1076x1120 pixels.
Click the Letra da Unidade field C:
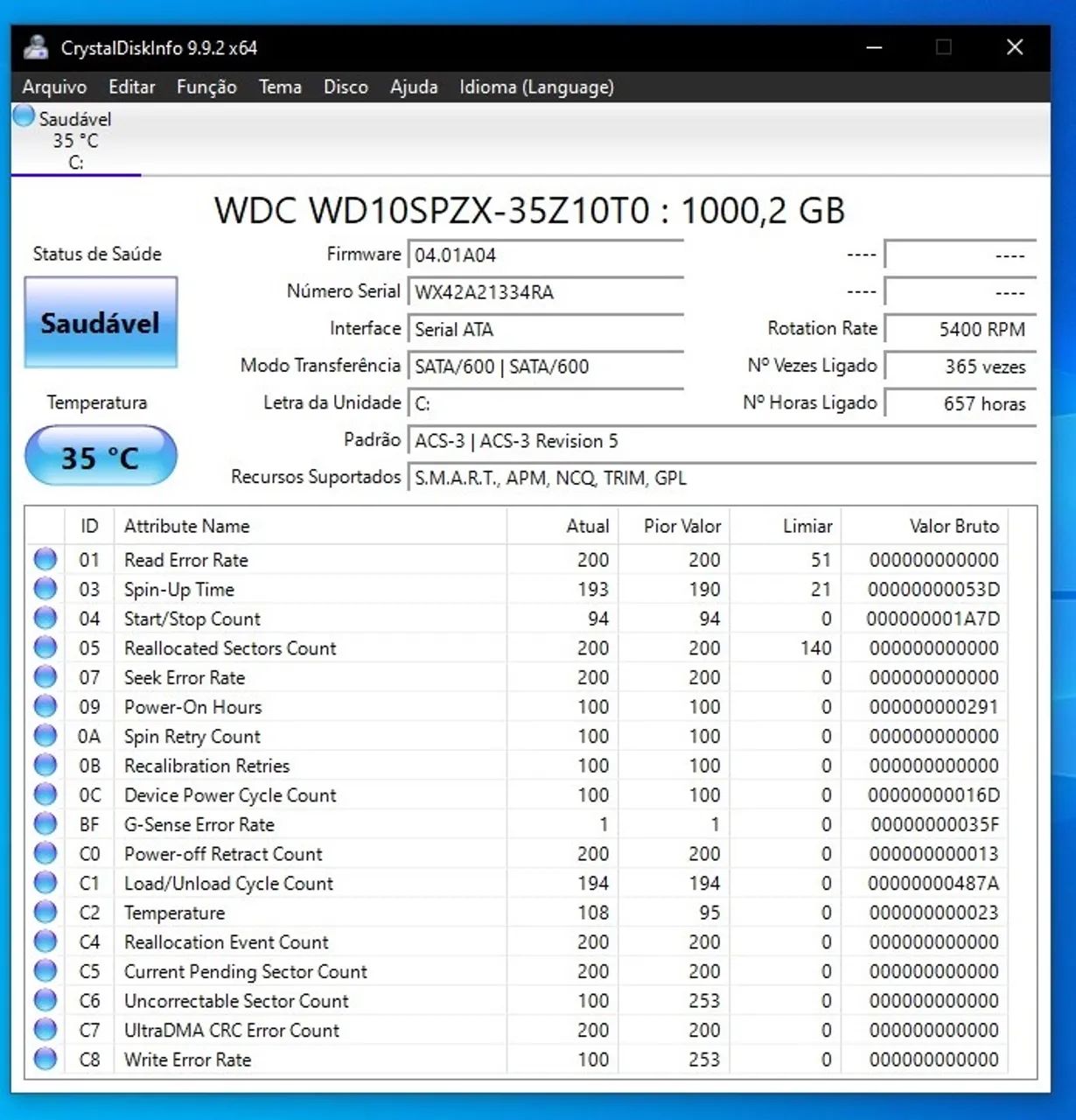(546, 403)
